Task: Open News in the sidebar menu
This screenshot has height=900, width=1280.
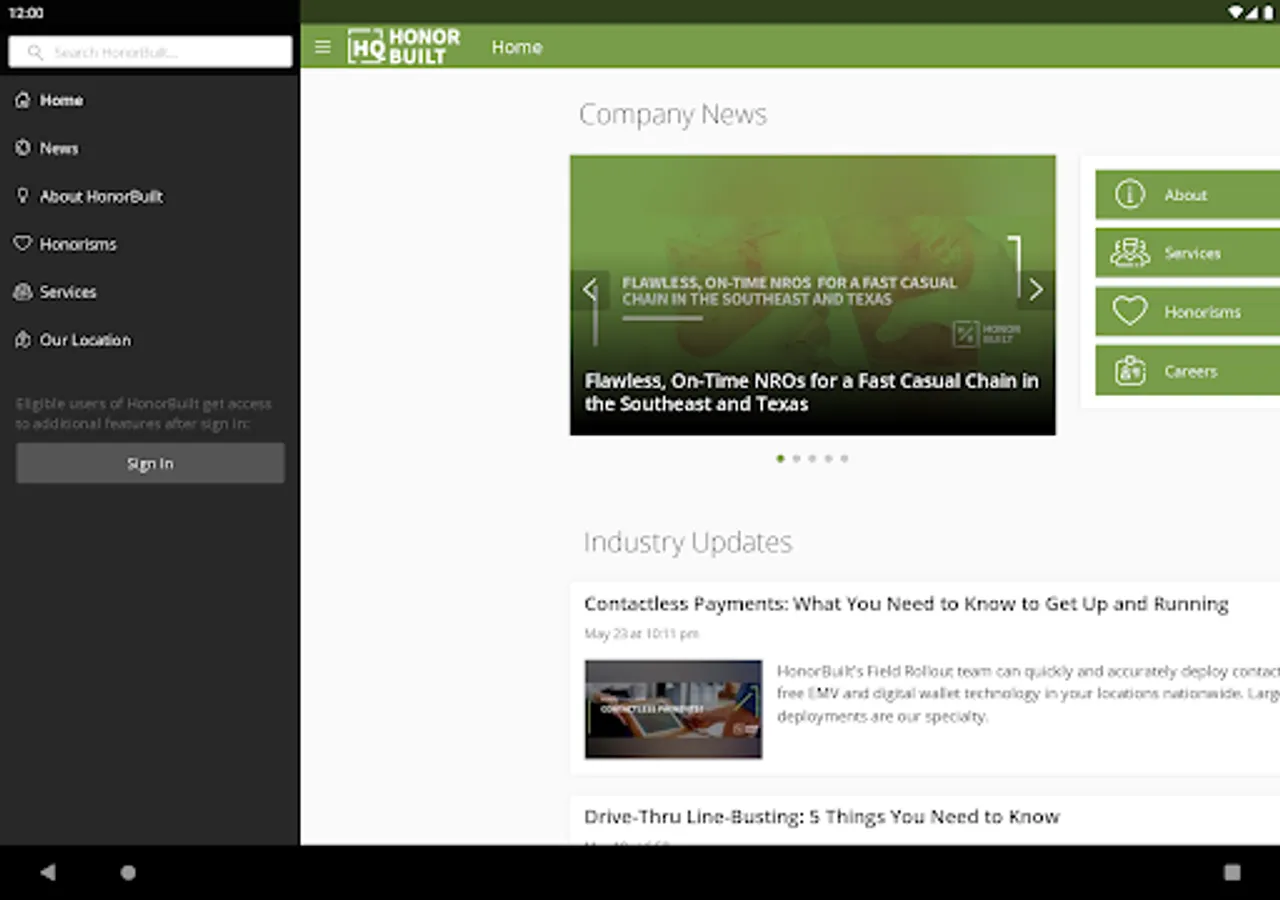Action: pos(150,148)
